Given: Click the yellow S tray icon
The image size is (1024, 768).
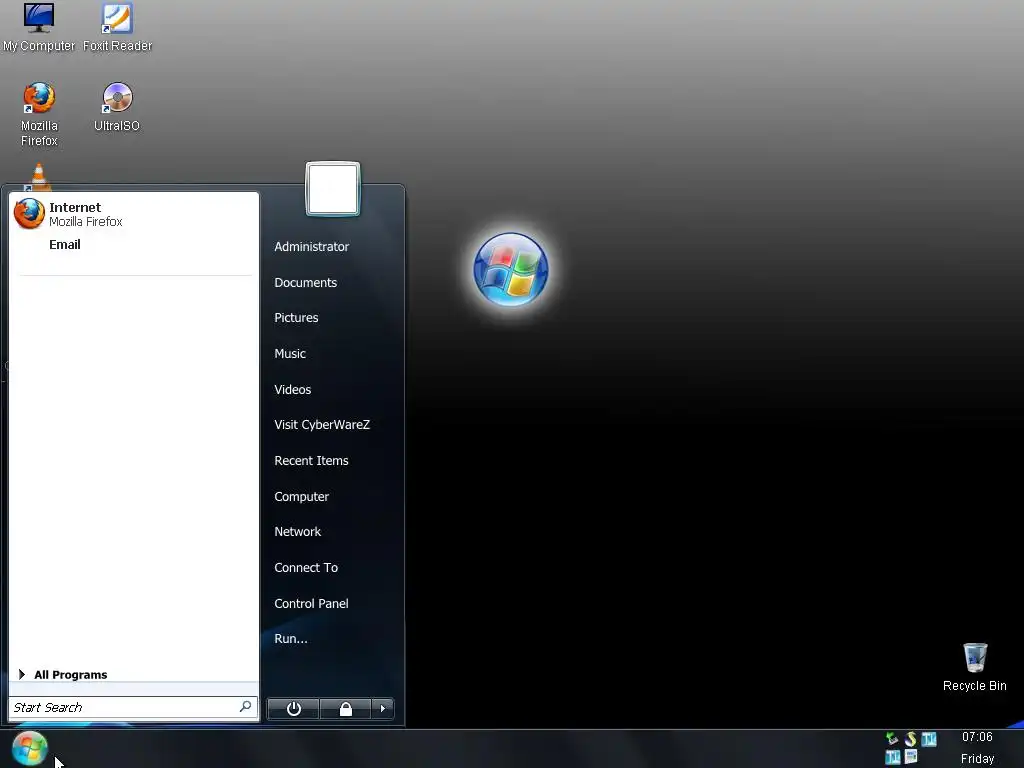Looking at the screenshot, I should coord(910,739).
